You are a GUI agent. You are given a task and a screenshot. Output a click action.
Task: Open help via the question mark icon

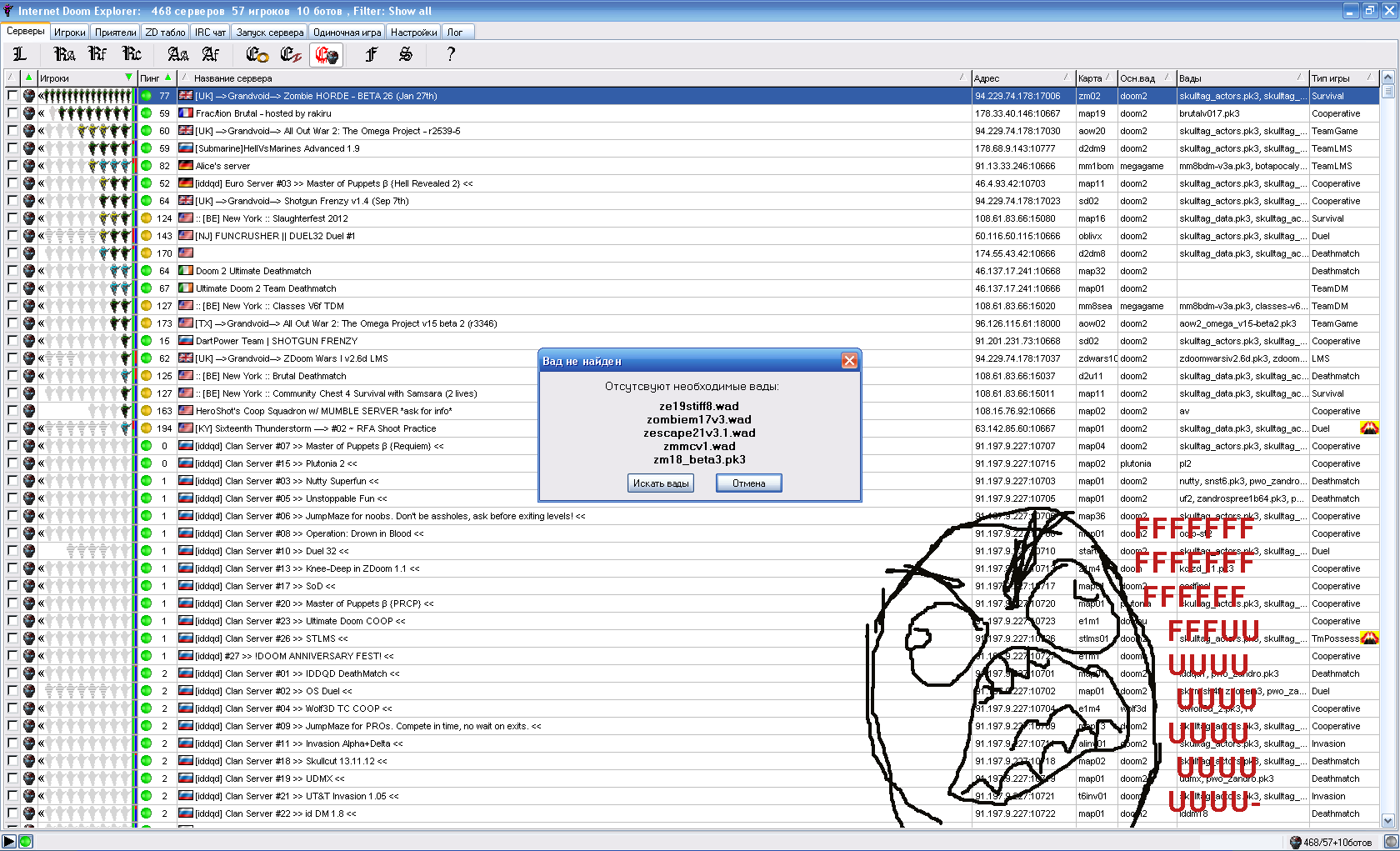click(451, 54)
